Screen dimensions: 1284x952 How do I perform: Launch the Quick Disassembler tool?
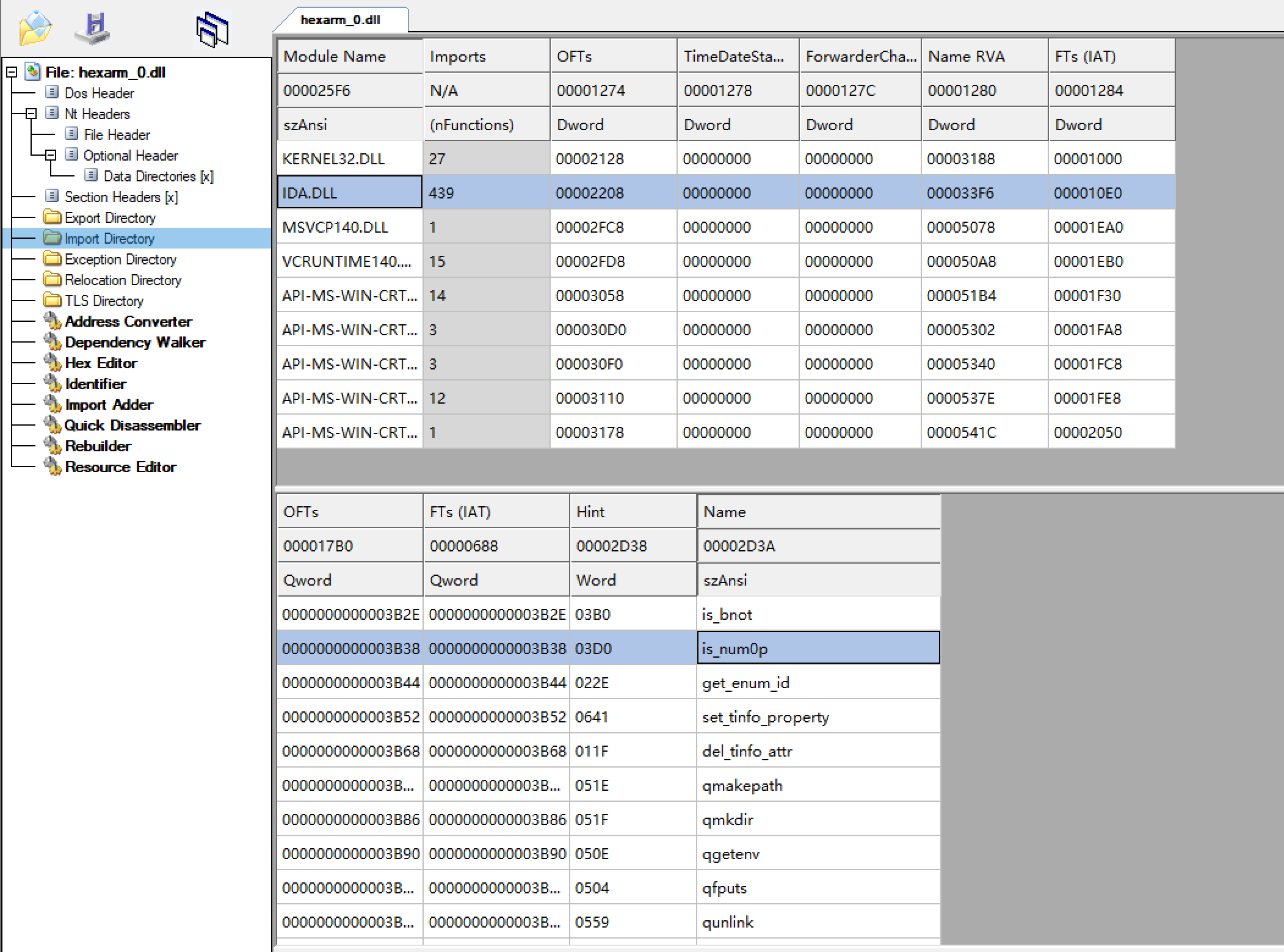click(132, 426)
